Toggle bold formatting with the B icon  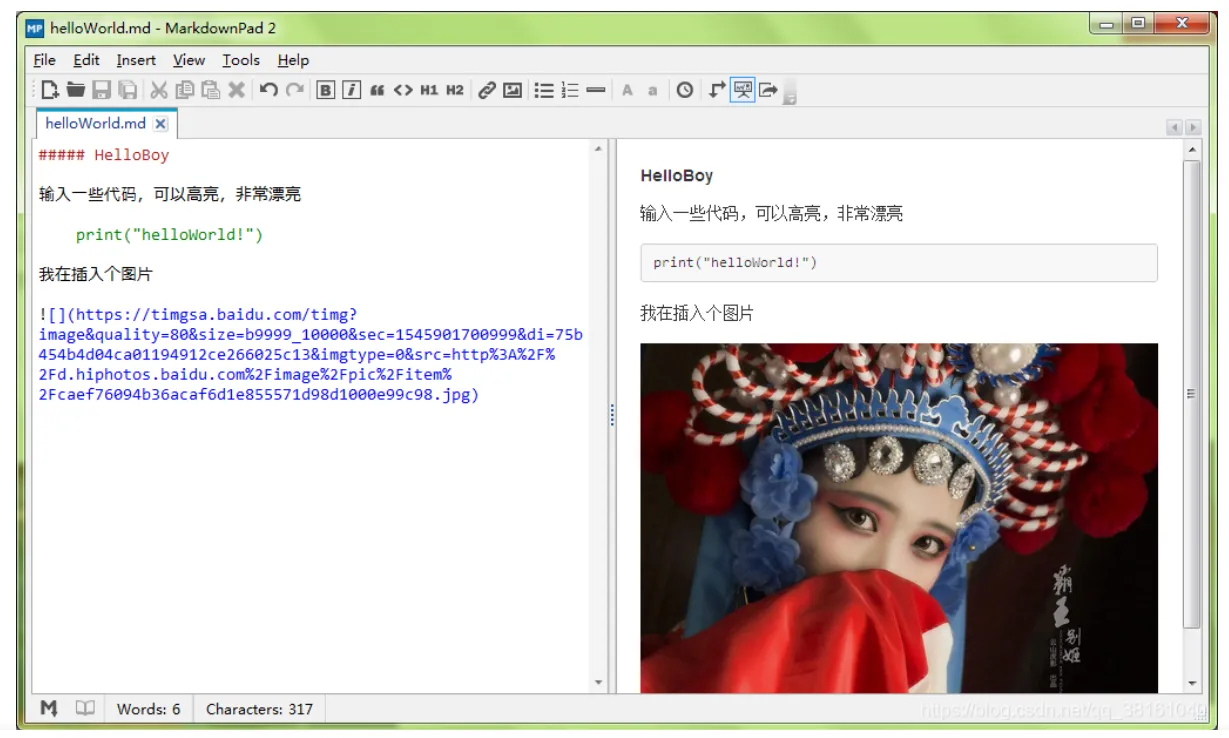click(x=325, y=90)
